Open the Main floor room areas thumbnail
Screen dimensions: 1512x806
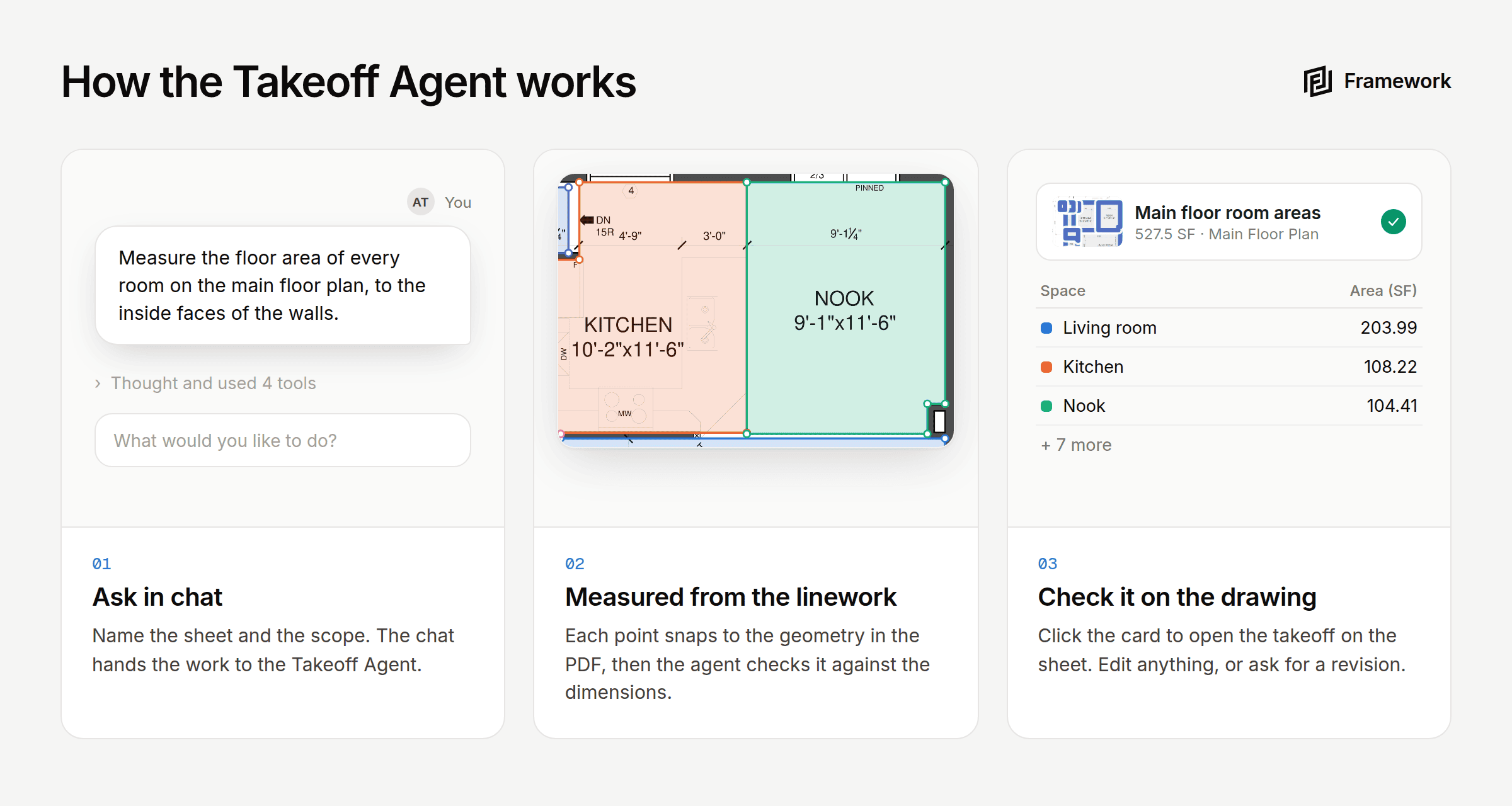(1088, 222)
